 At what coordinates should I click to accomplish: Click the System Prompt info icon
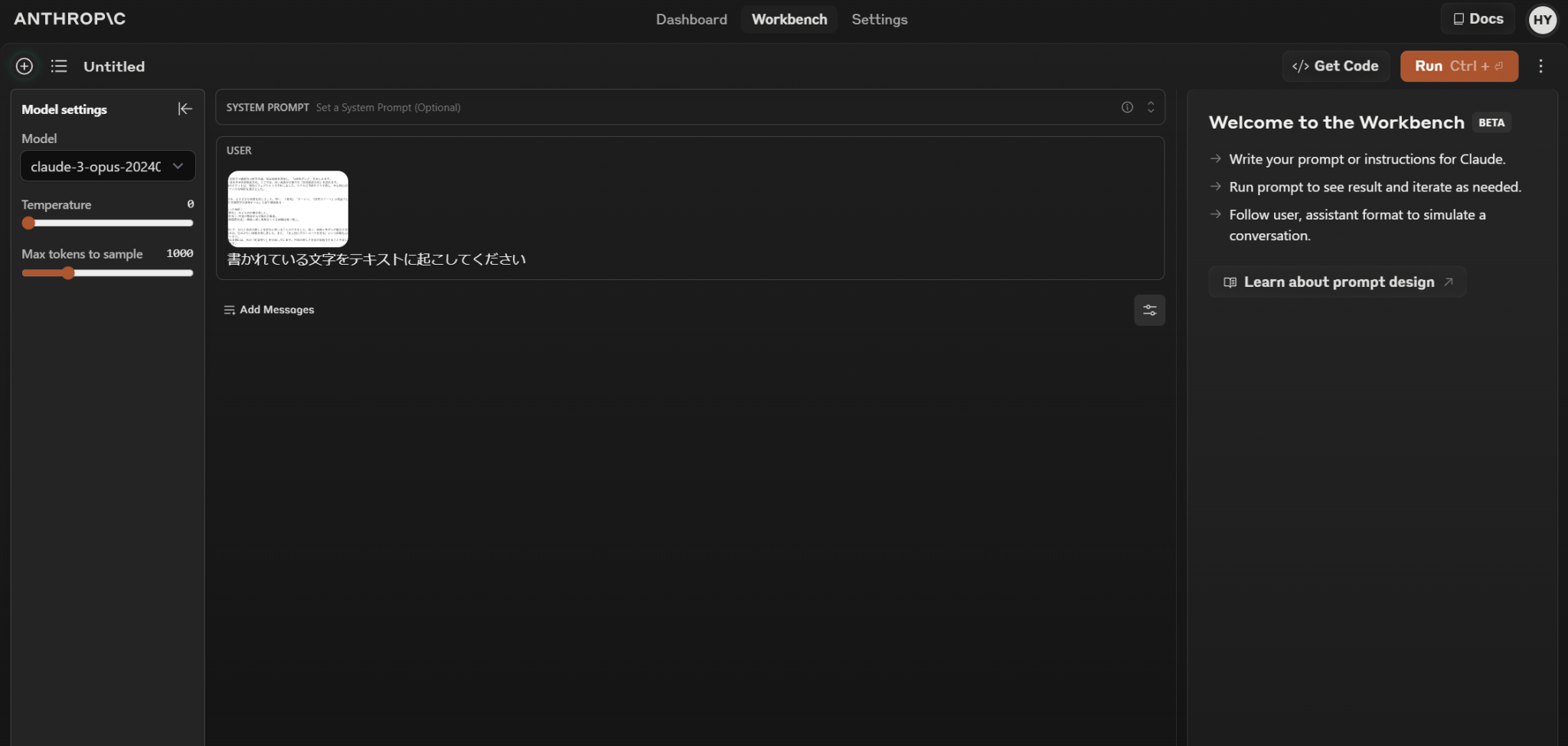point(1126,107)
